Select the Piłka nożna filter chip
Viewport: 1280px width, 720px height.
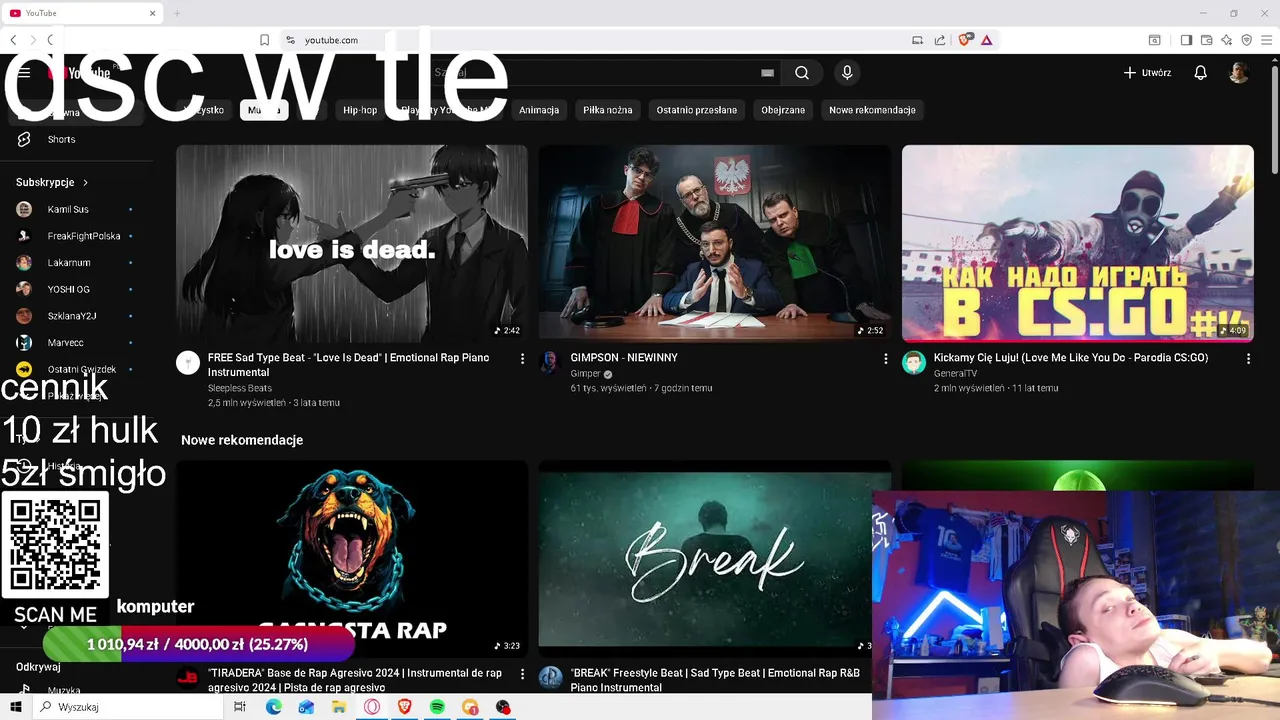[x=608, y=110]
